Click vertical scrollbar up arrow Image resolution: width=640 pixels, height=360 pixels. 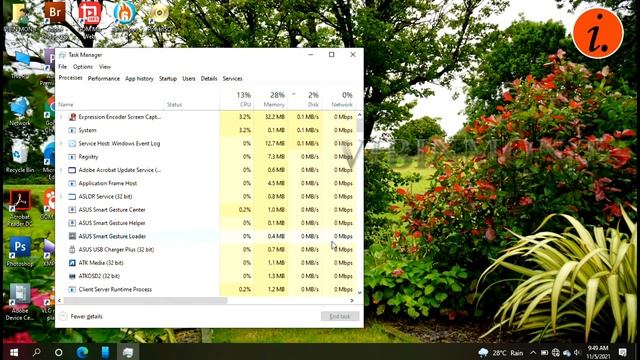360,115
